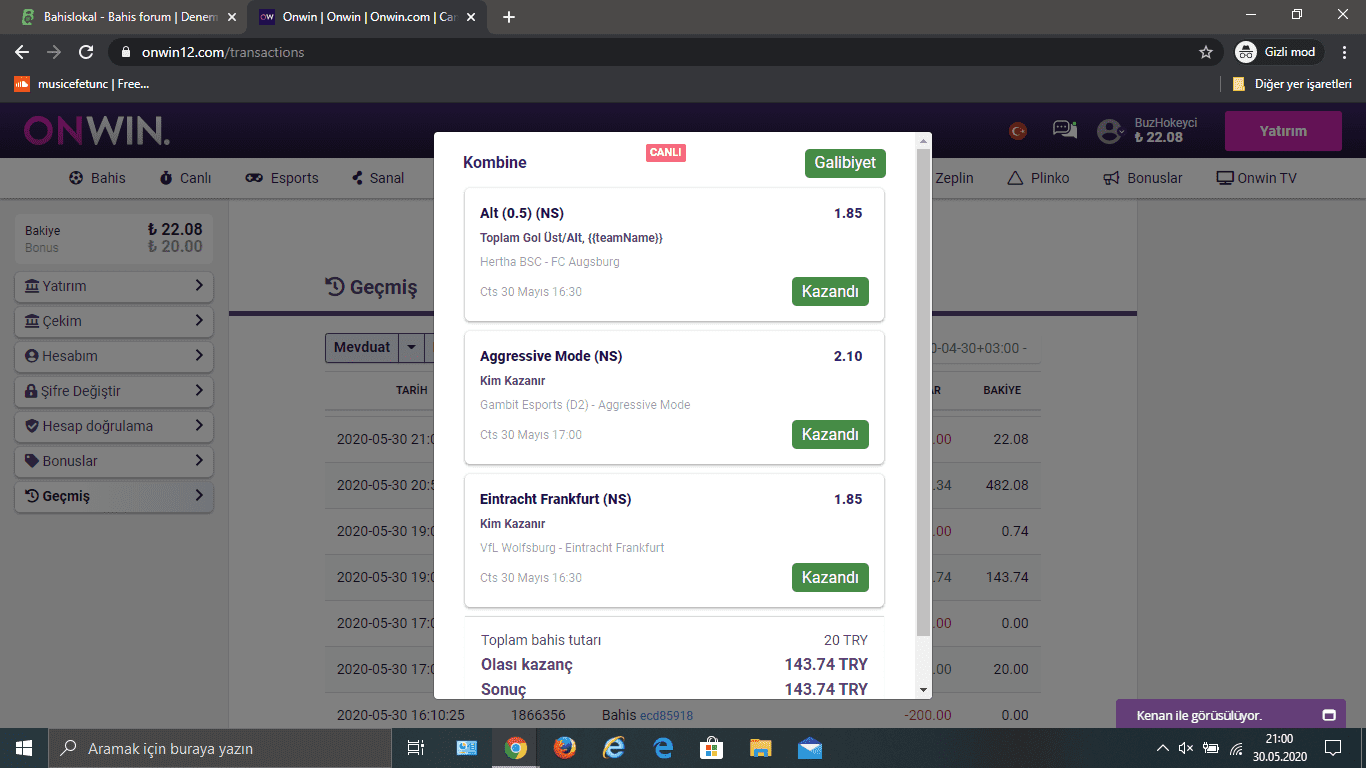Select the Hertha BSC - FC Augsburg text
This screenshot has width=1366, height=768.
tap(550, 262)
